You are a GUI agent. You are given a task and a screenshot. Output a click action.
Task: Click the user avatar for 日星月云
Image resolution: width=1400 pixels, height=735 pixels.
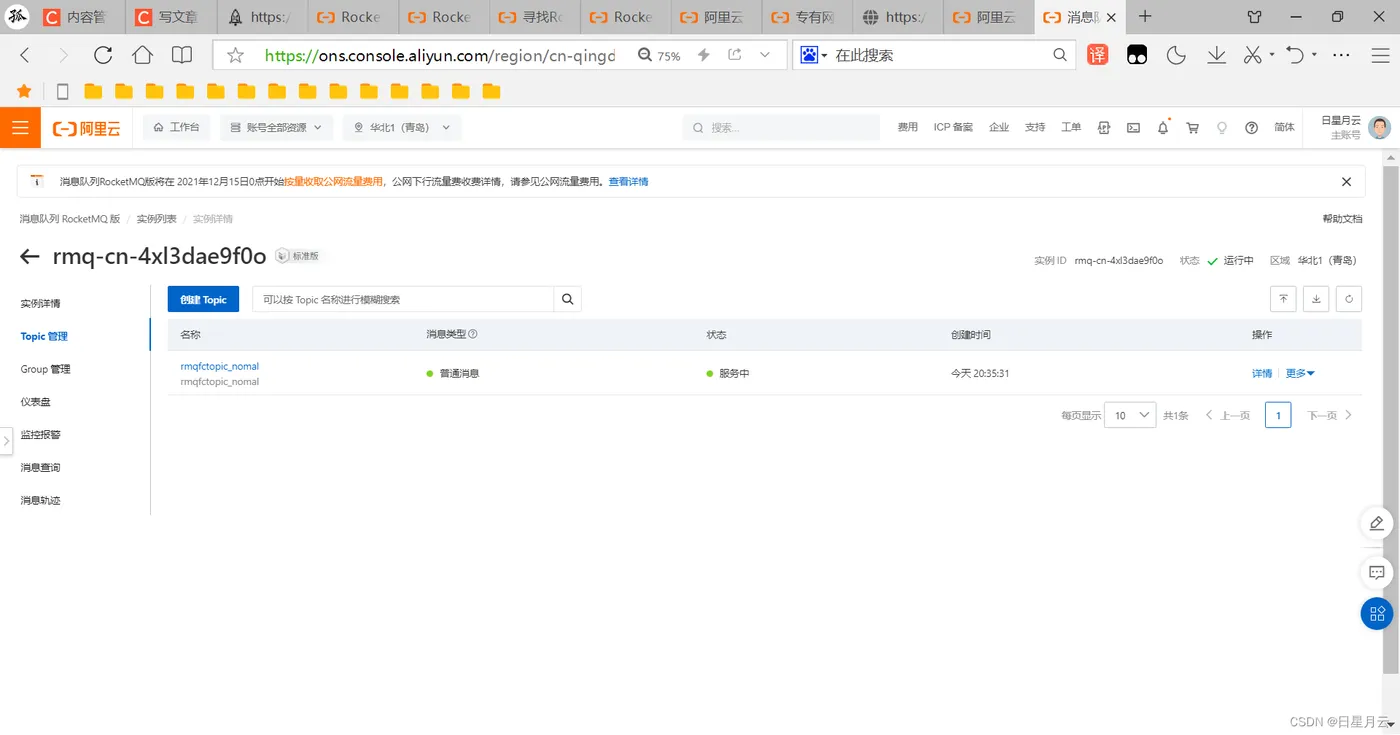pyautogui.click(x=1380, y=127)
